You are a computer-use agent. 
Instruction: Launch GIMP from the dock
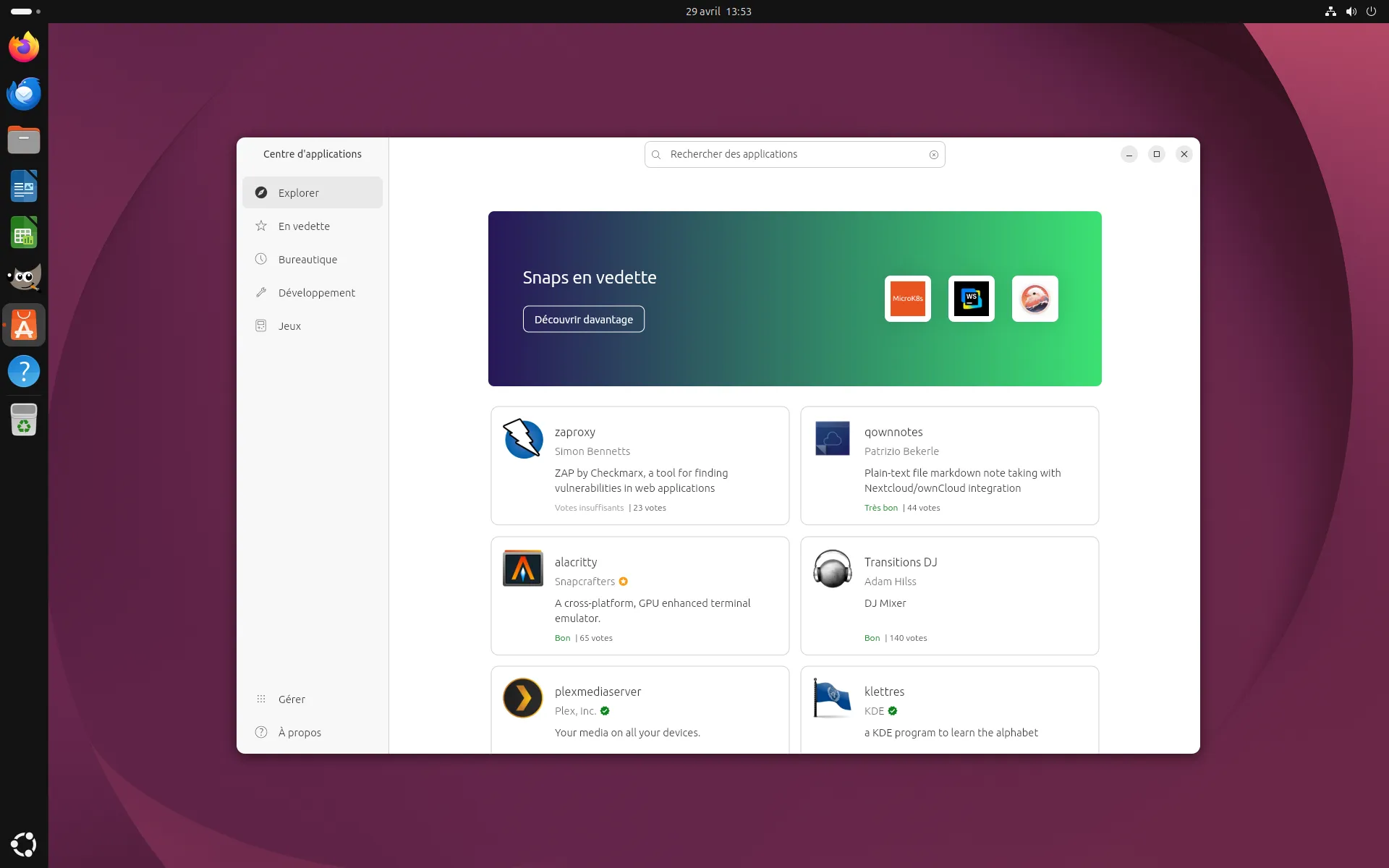tap(24, 278)
